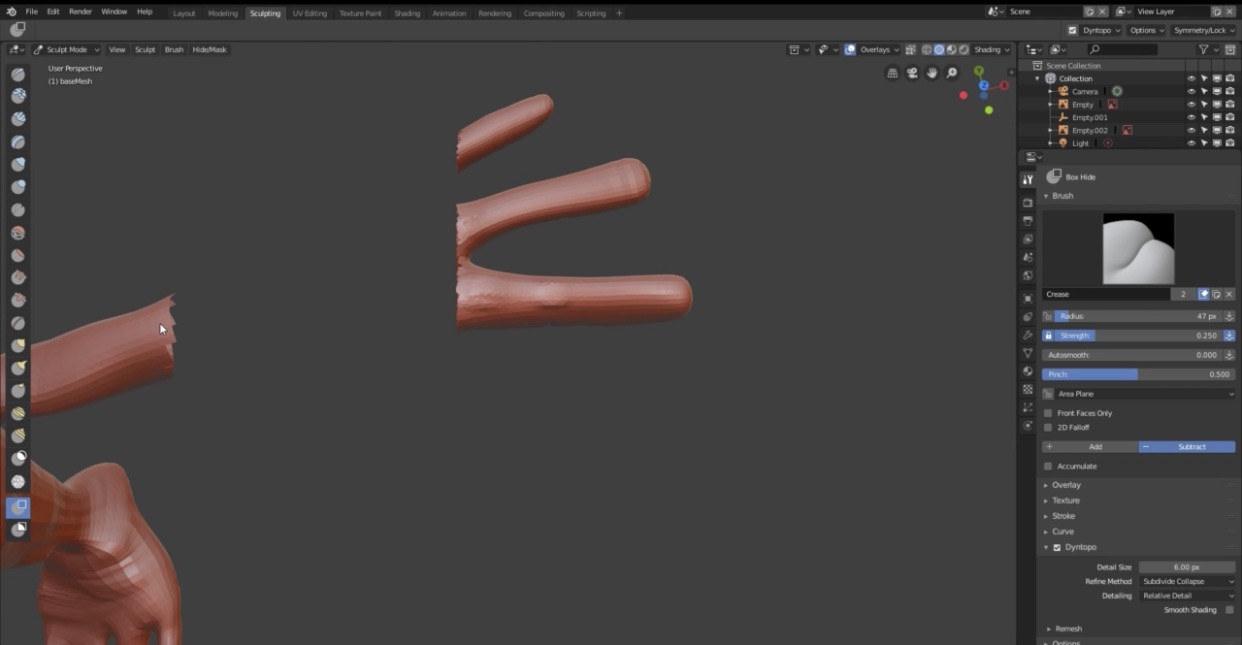
Task: Click the zoom magnifier viewport icon
Action: 952,73
